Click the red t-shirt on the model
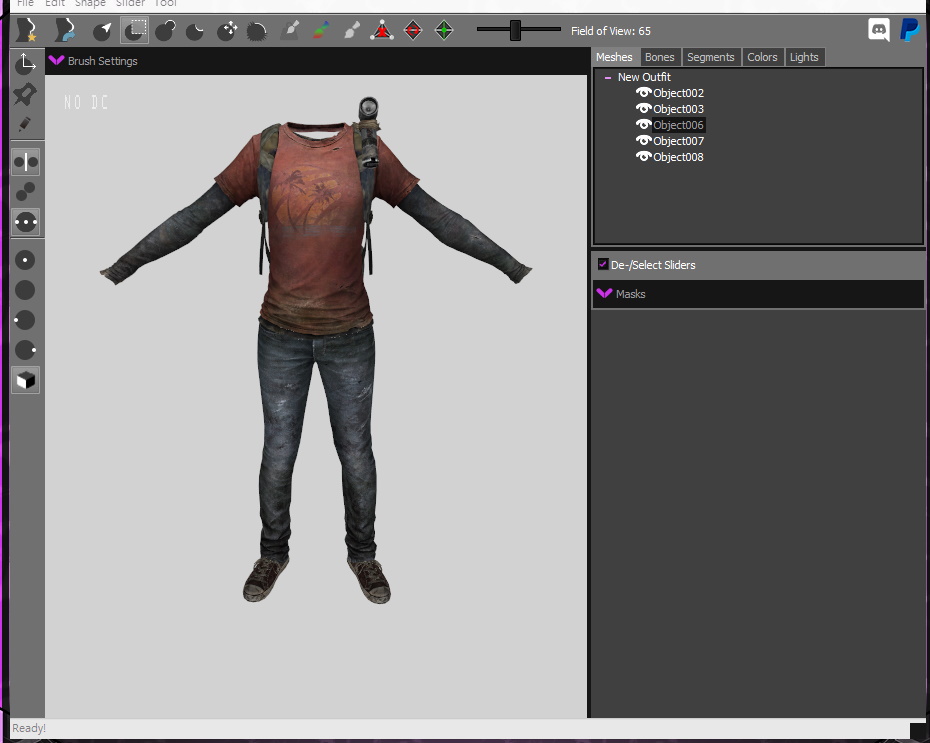This screenshot has width=930, height=743. tap(317, 255)
